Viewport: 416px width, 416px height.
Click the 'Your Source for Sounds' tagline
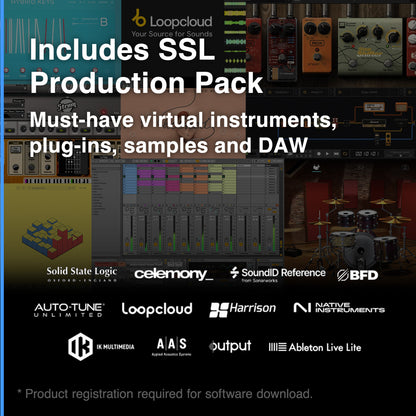[172, 34]
